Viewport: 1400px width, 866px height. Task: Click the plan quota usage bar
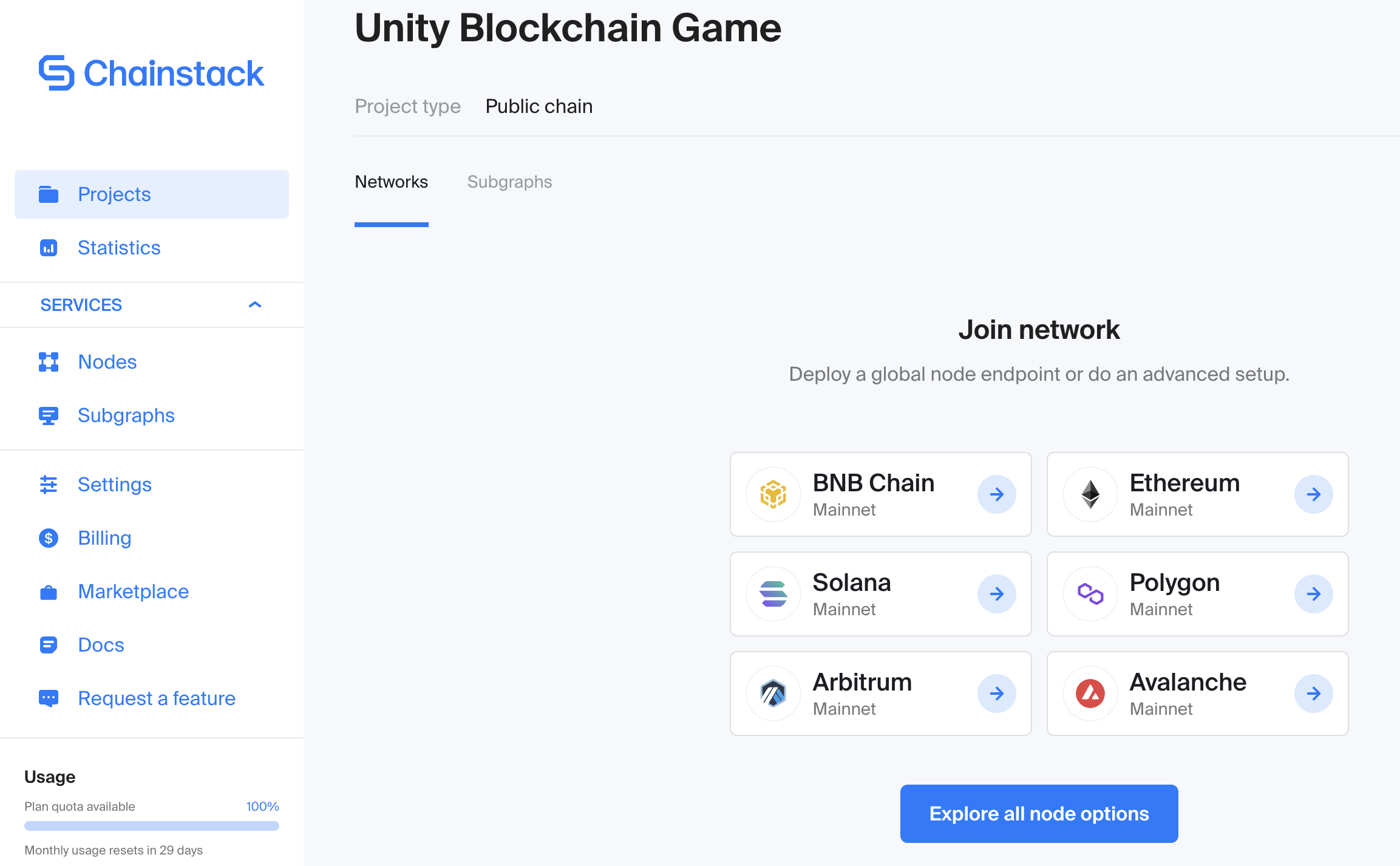click(152, 826)
